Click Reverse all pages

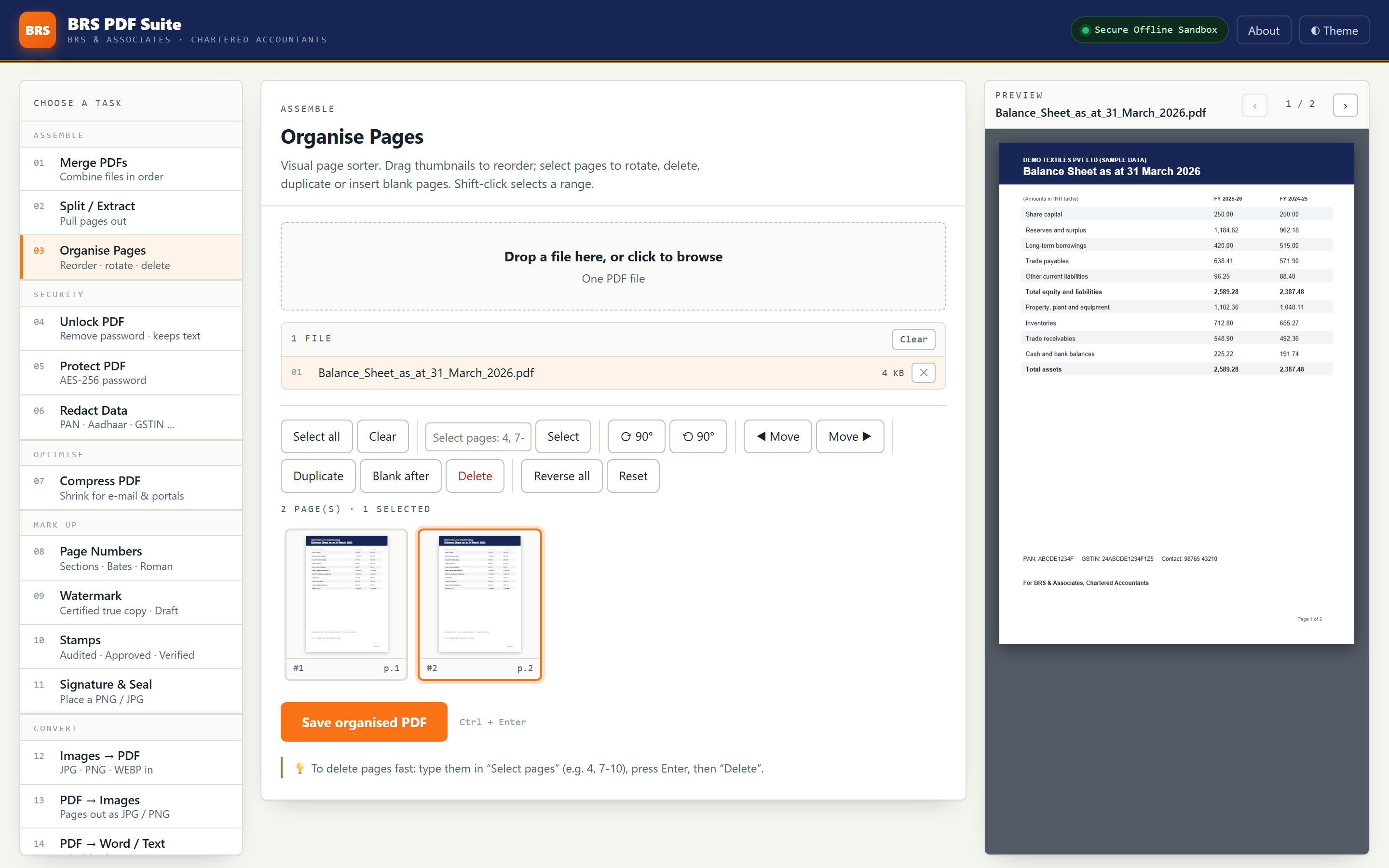pos(561,476)
